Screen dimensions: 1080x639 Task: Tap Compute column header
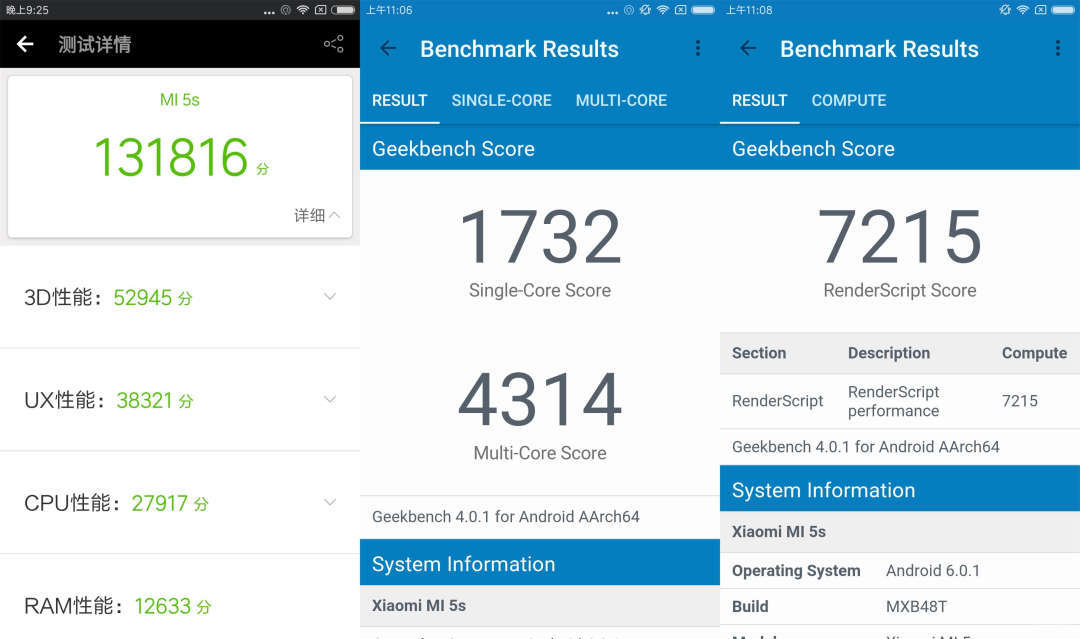click(x=1035, y=353)
